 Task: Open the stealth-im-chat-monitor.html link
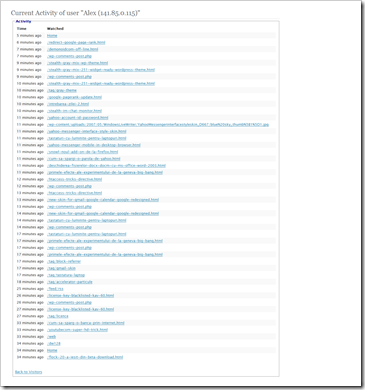[x=74, y=111]
